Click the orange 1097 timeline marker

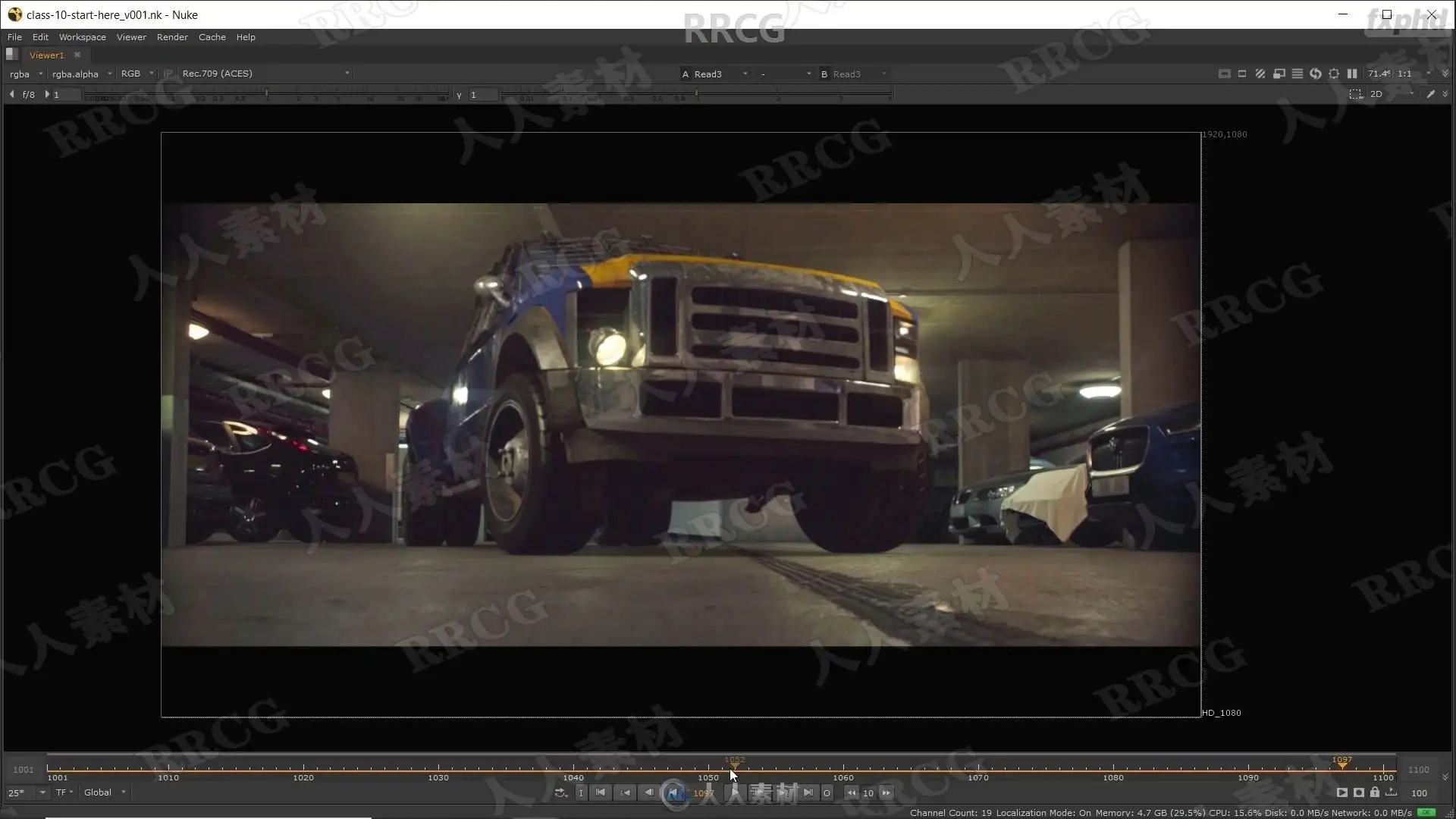click(x=1342, y=762)
